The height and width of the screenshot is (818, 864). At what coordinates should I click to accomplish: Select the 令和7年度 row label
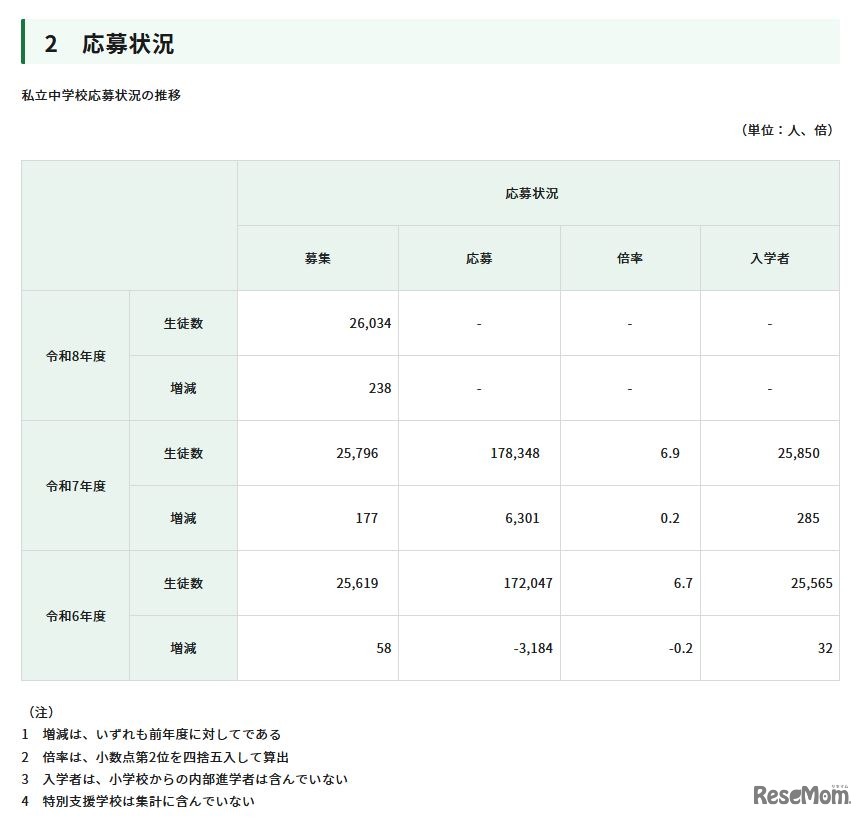tap(73, 485)
